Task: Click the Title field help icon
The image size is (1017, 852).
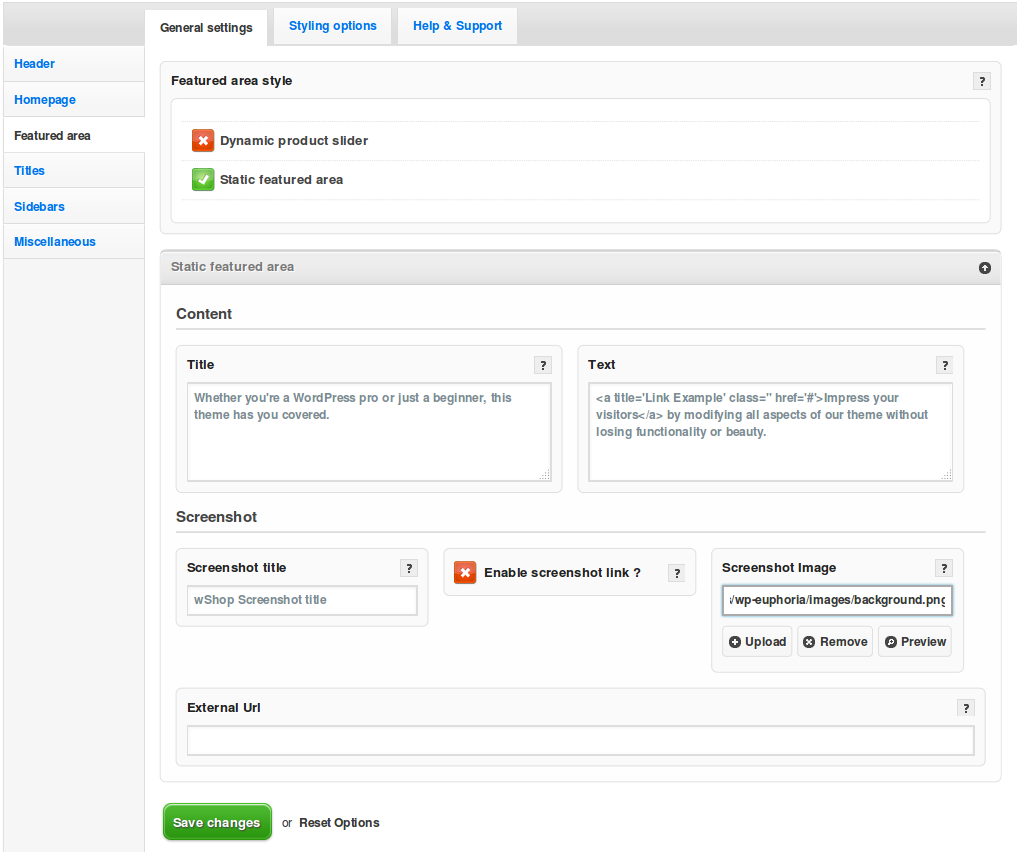Action: [x=542, y=365]
